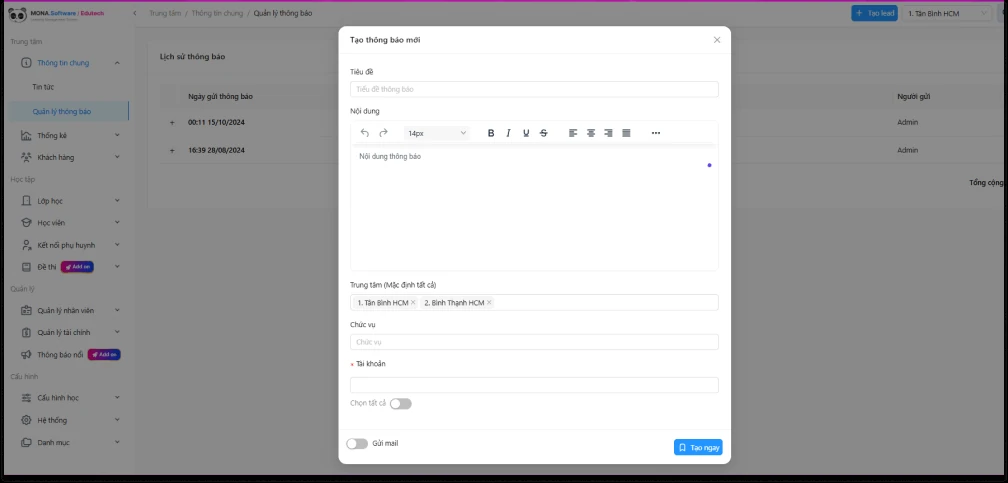
Task: Expand the Kết nối phụ huynh menu
Action: [117, 244]
